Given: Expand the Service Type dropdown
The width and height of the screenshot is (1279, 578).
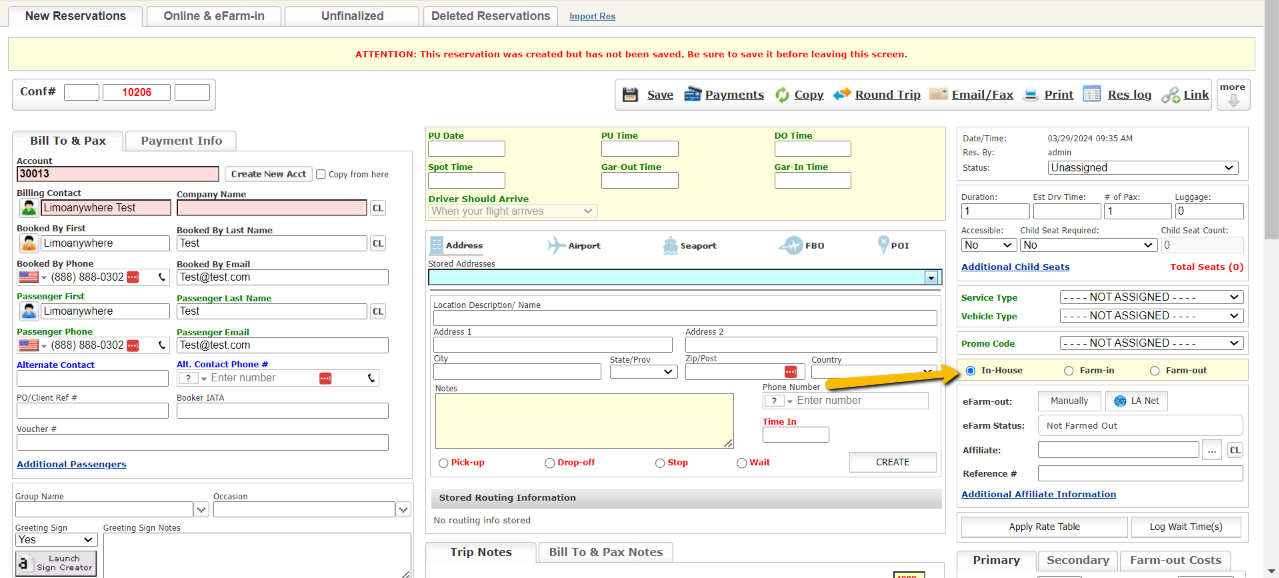Looking at the screenshot, I should (x=1151, y=297).
